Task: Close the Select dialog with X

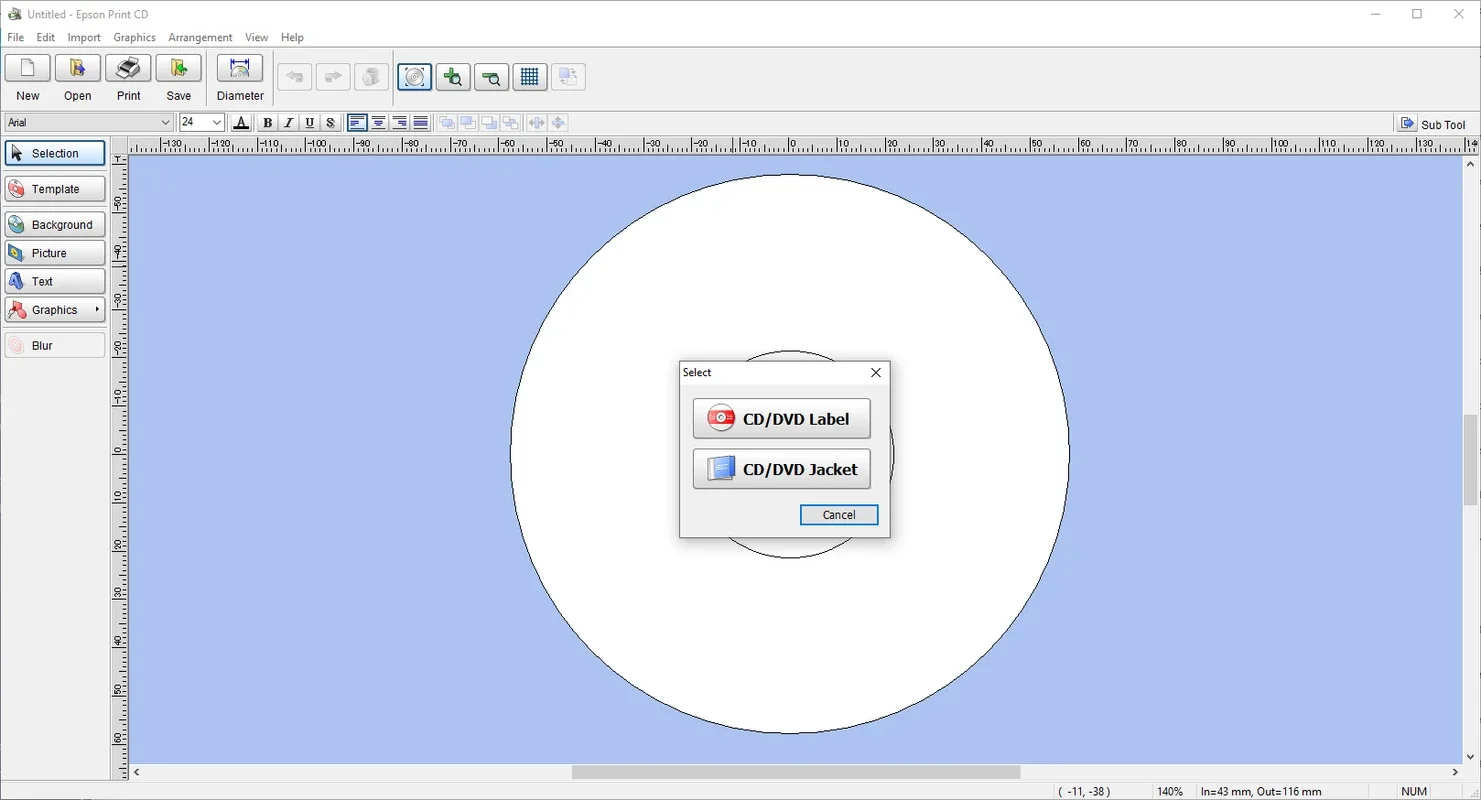Action: click(876, 372)
